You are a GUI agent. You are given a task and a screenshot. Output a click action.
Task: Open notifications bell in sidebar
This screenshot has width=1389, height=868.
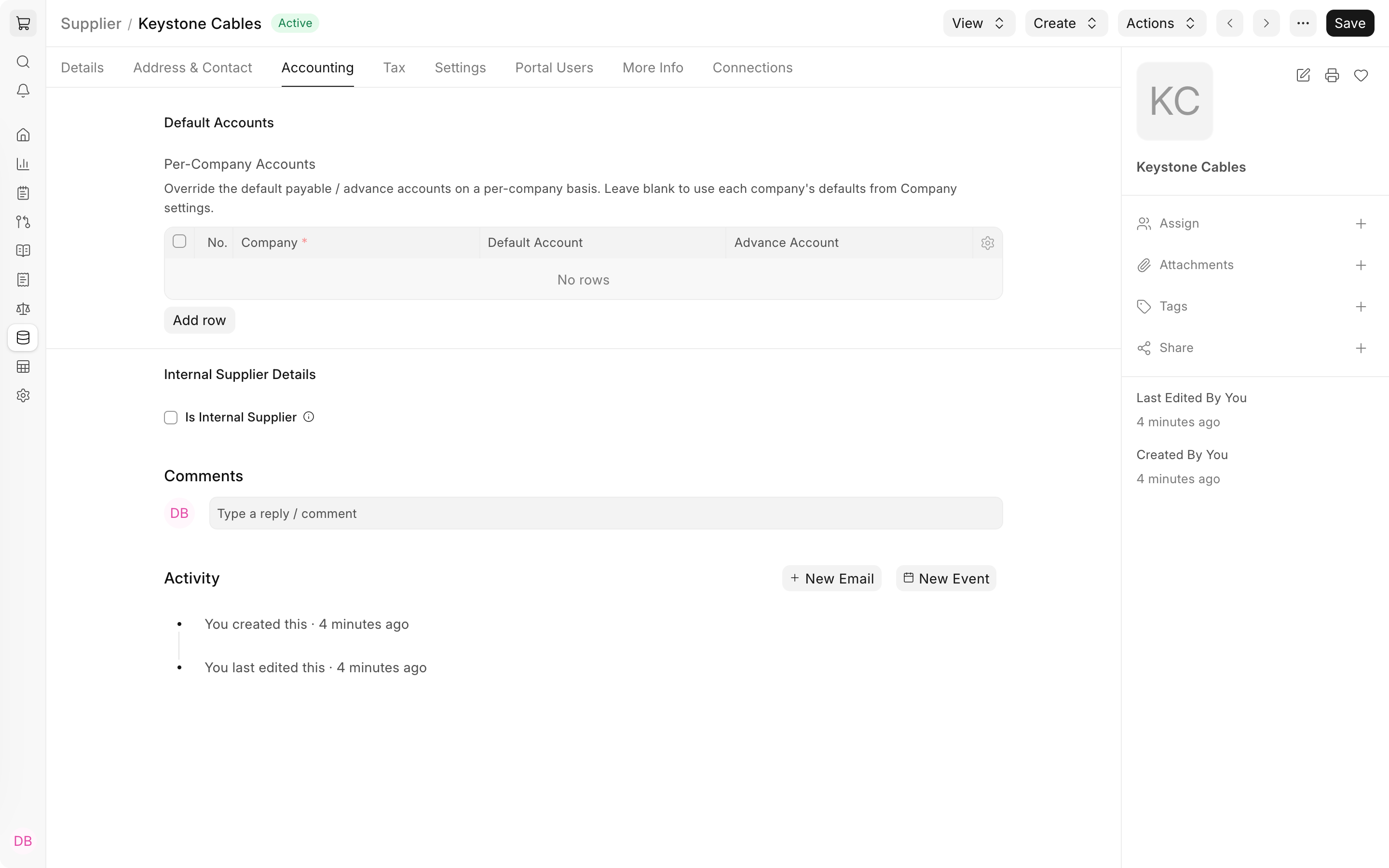(x=23, y=91)
